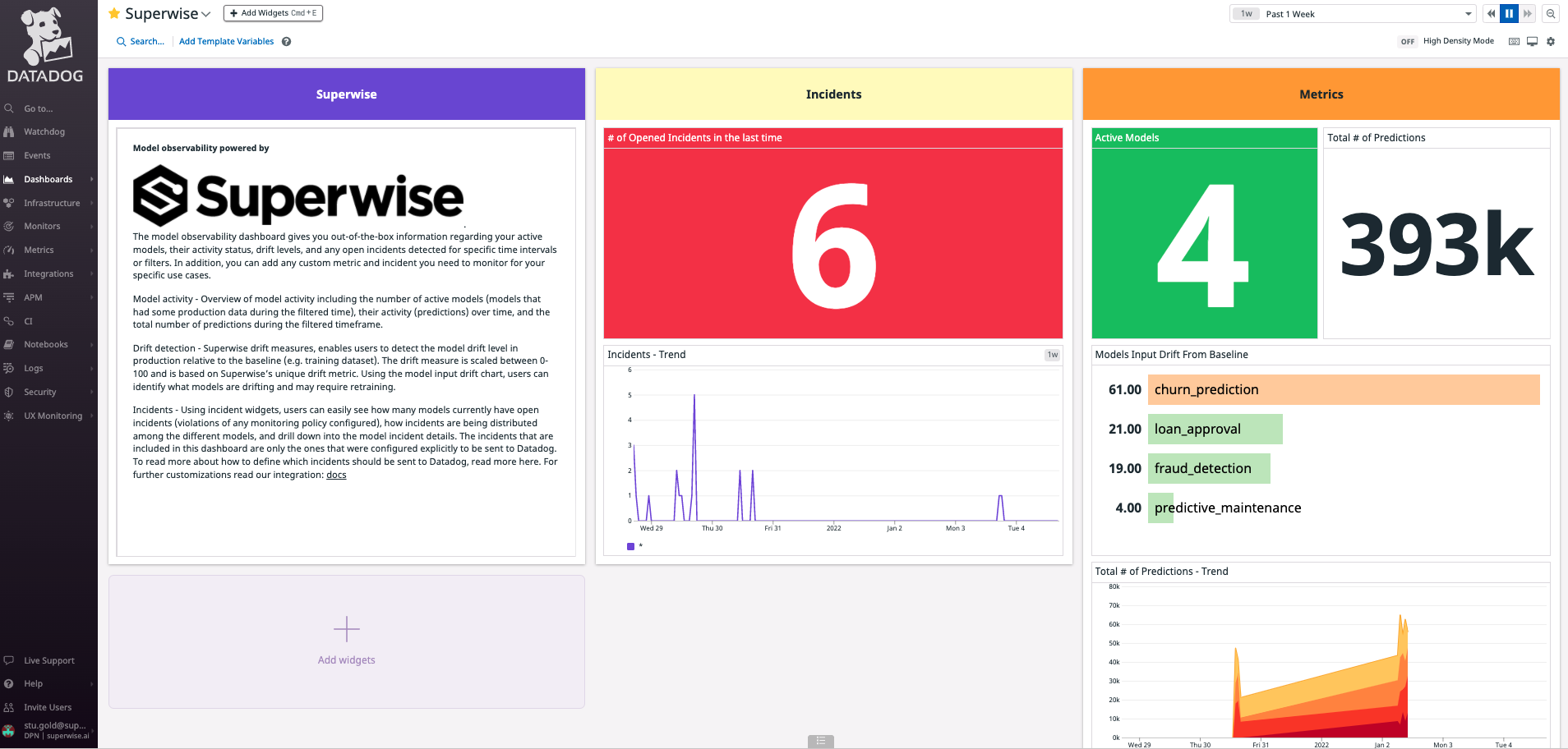Click the Search field in dashboard header

(141, 41)
